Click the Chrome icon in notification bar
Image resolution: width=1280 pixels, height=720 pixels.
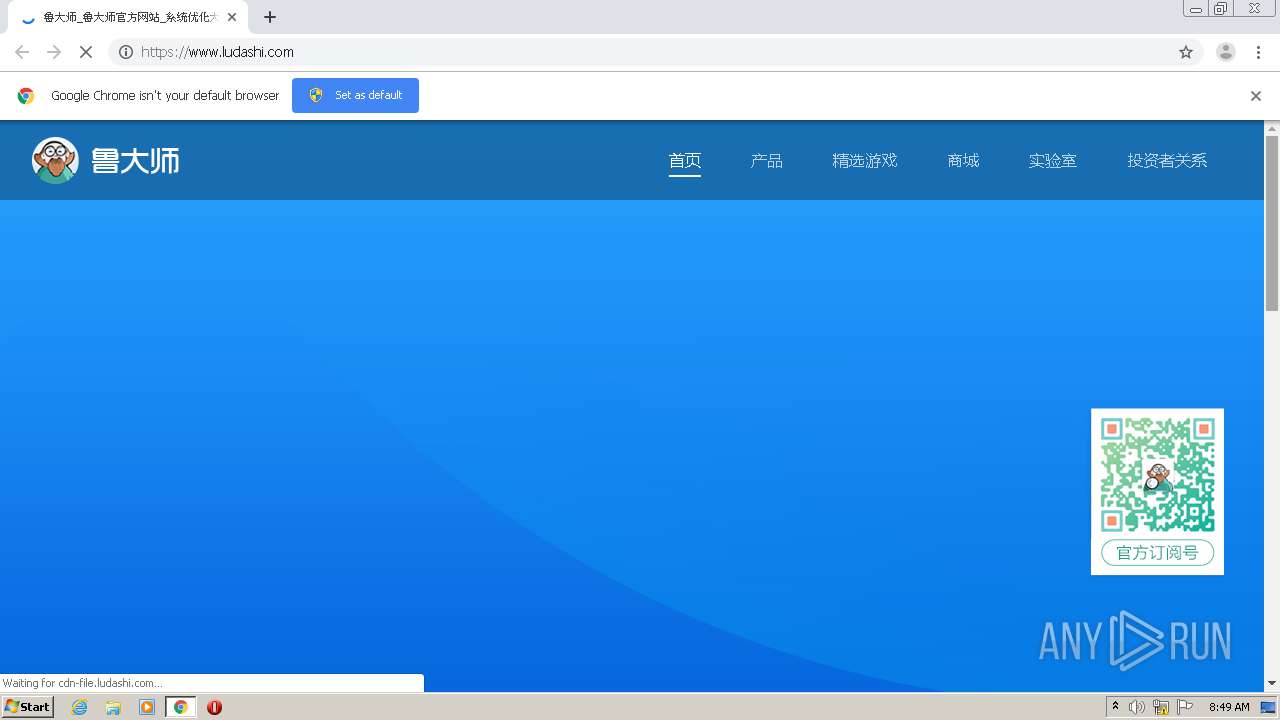tap(26, 96)
